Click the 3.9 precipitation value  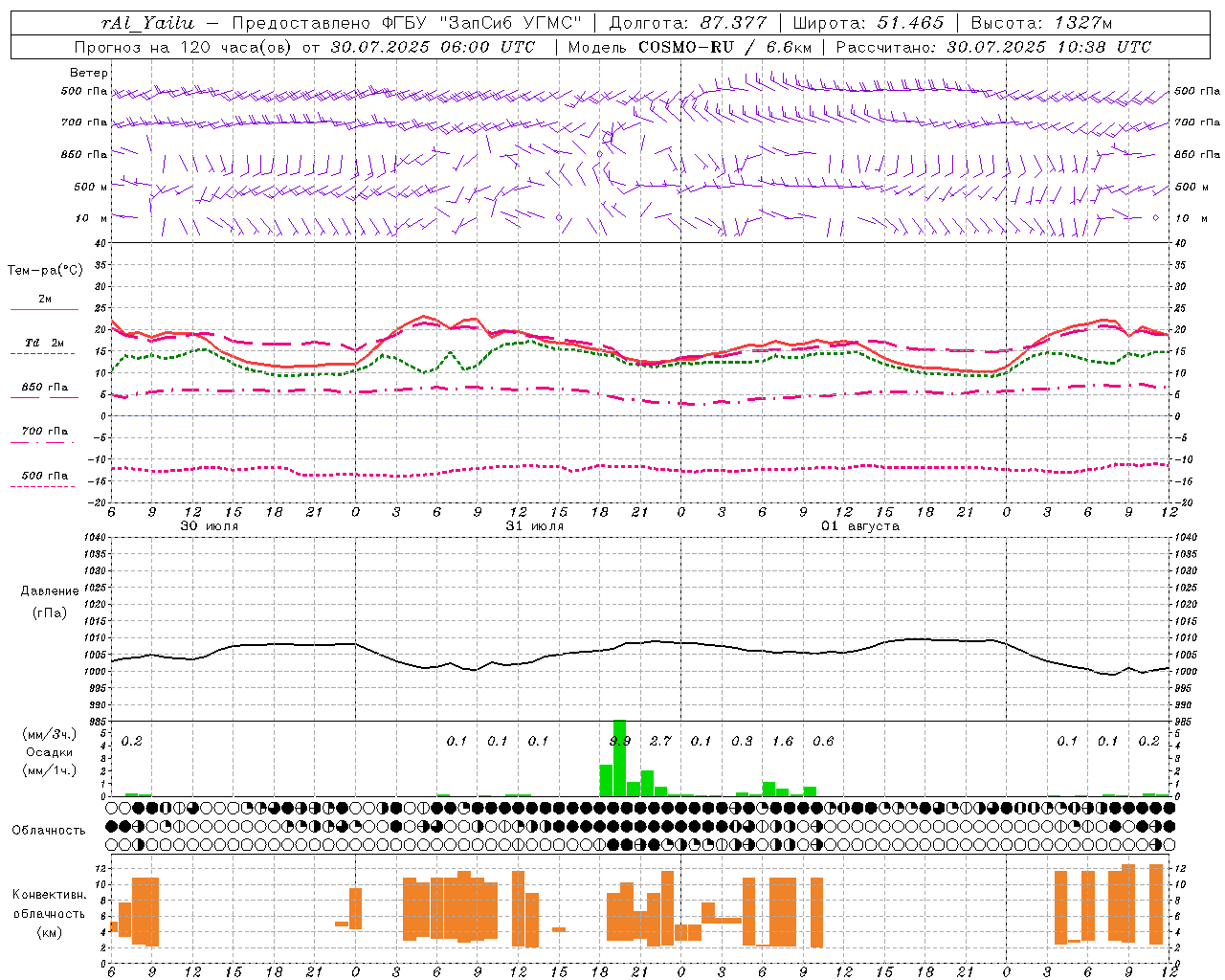620,741
